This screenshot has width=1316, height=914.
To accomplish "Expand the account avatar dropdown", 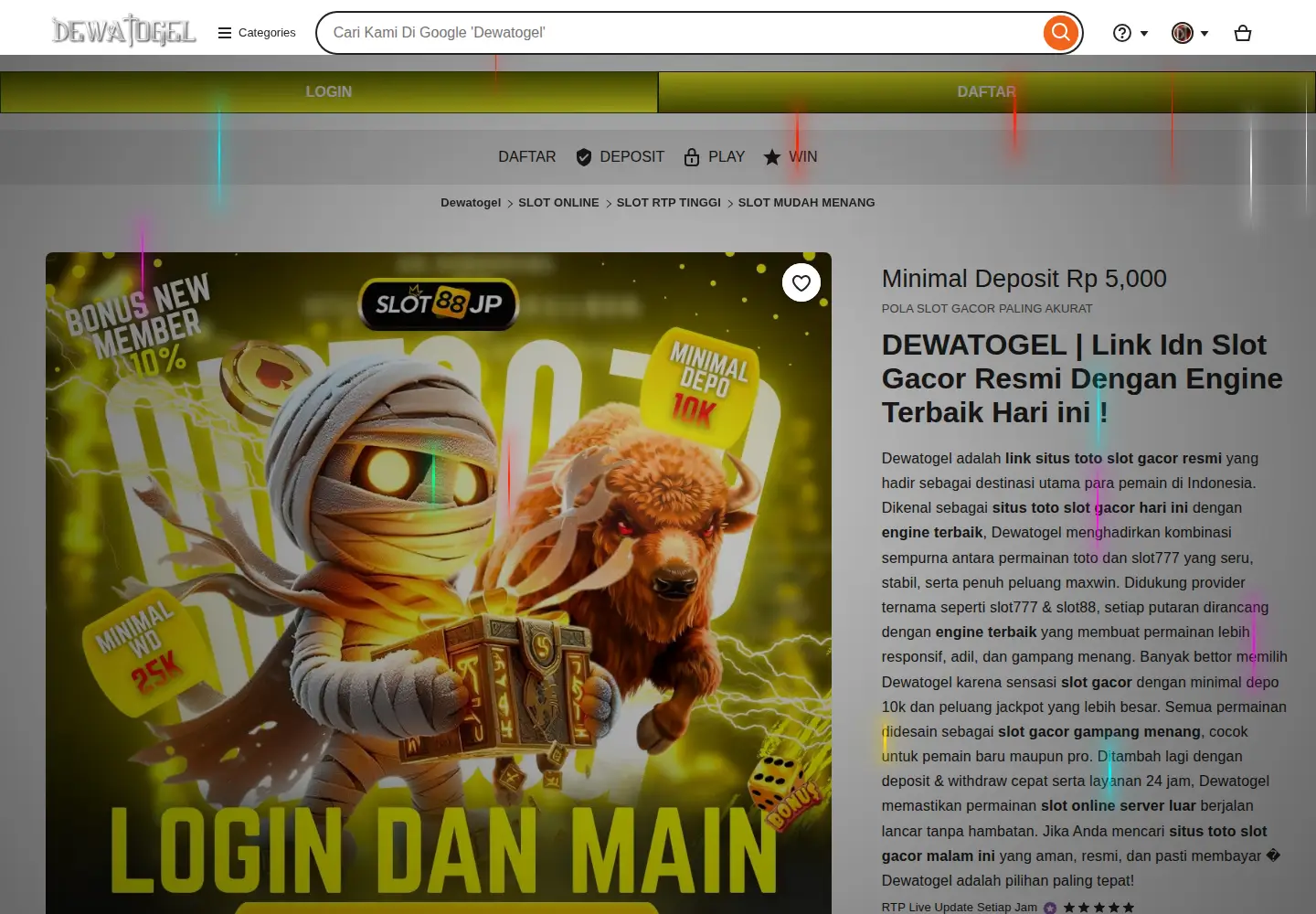I will [x=1190, y=33].
